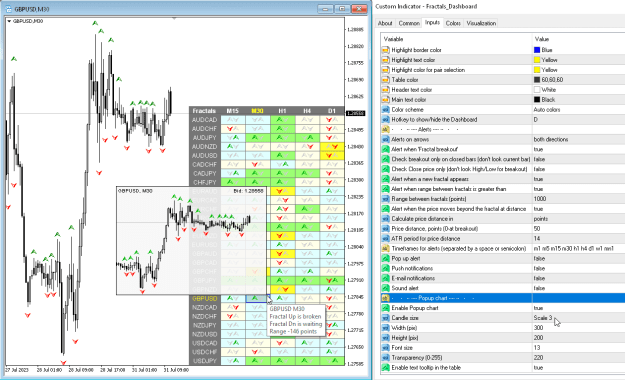
Task: Switch to the Inputs tab
Action: point(432,22)
